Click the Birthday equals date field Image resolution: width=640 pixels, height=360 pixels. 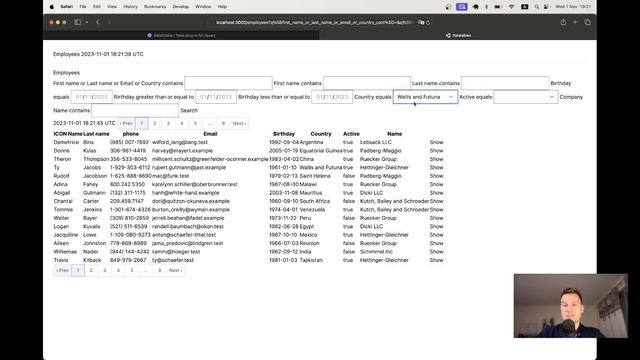click(91, 97)
